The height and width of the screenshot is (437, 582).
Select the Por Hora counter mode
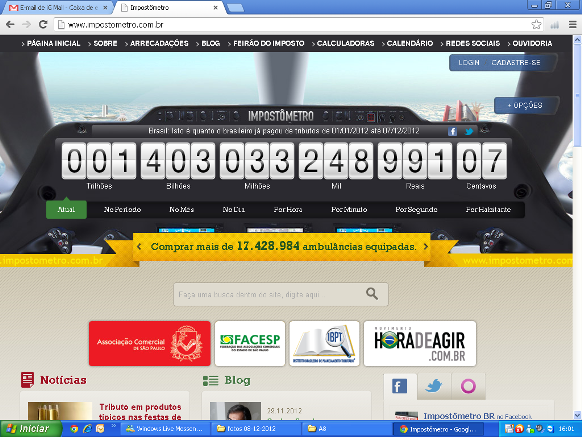coord(288,210)
